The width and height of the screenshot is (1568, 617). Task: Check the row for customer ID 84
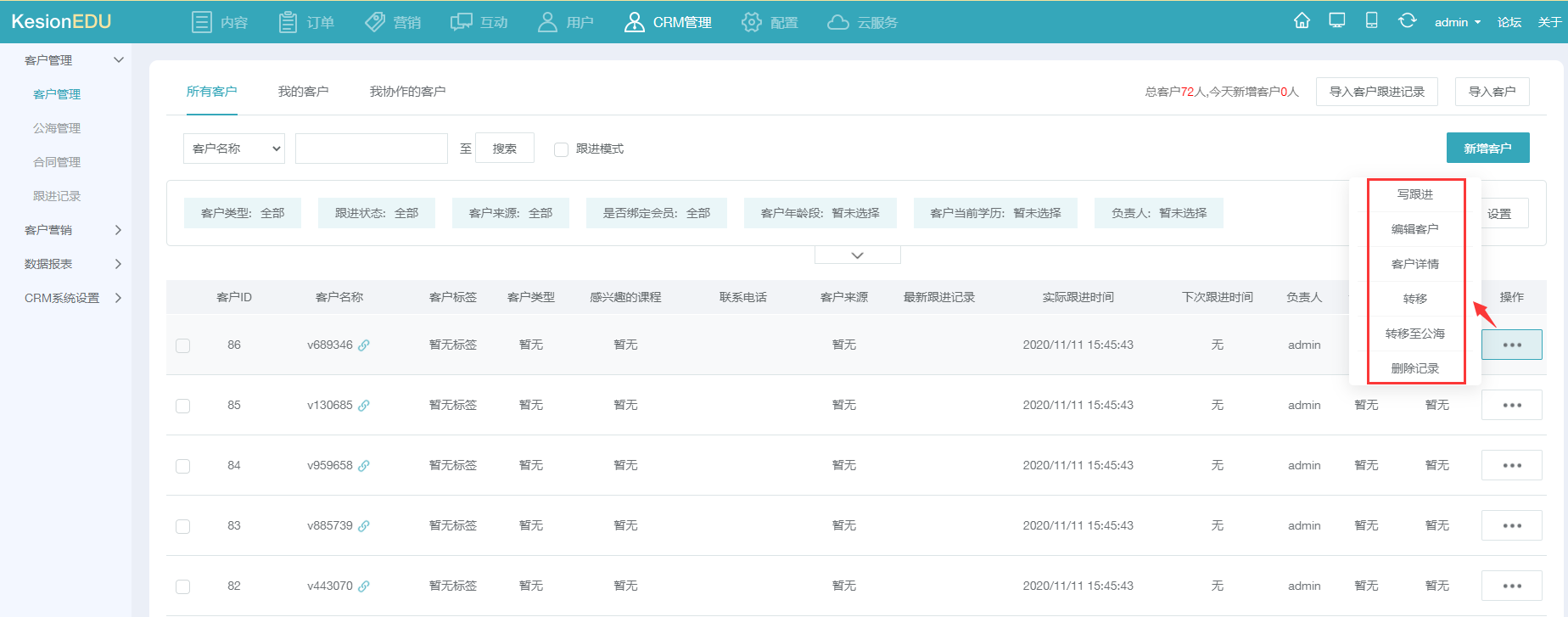(182, 466)
